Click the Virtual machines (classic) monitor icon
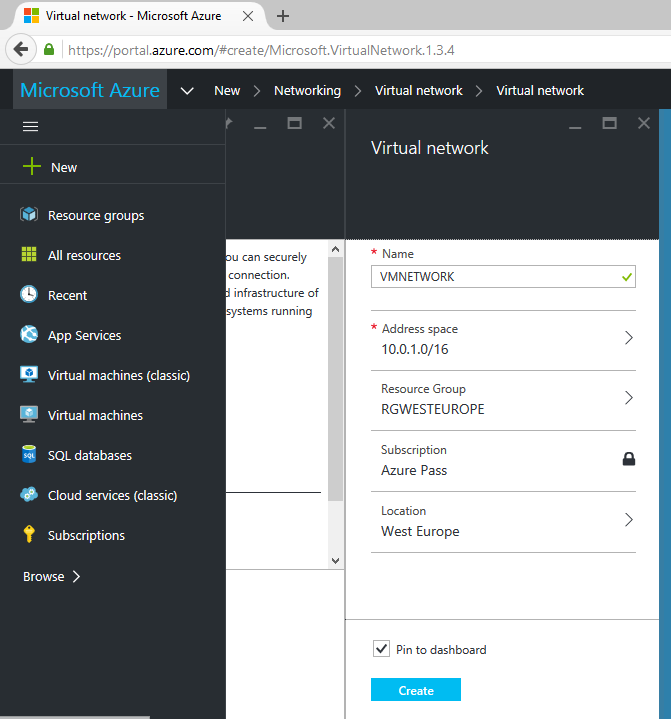671x719 pixels. [29, 374]
